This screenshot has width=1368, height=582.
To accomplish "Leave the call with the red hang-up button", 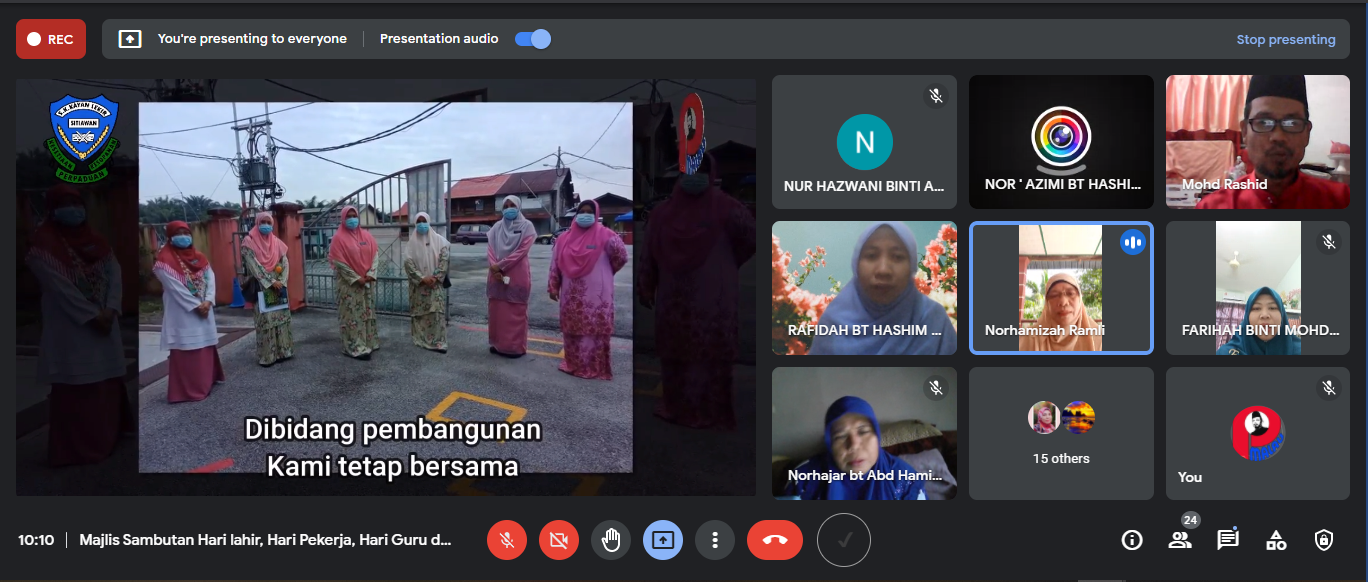I will click(775, 540).
